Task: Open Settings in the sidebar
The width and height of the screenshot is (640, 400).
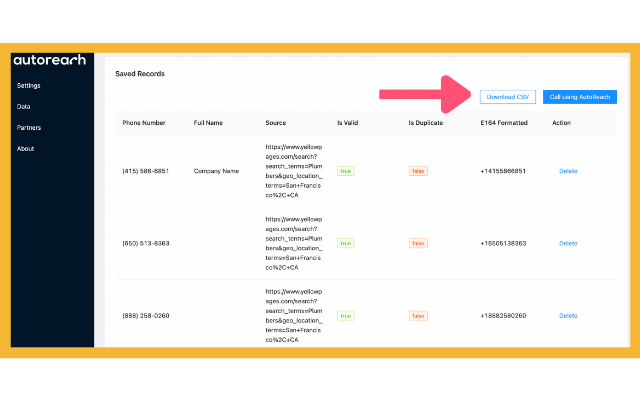Action: 29,86
